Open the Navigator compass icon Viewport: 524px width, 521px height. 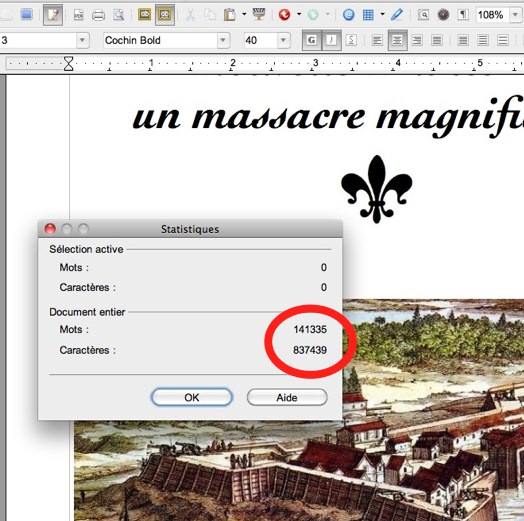coord(443,15)
